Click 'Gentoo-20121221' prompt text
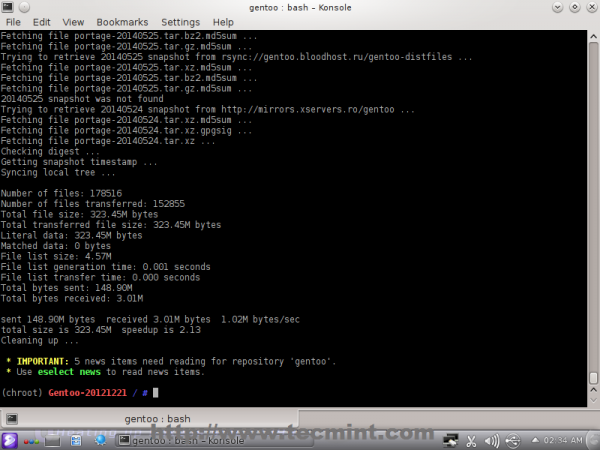This screenshot has width=600, height=450. 88,393
